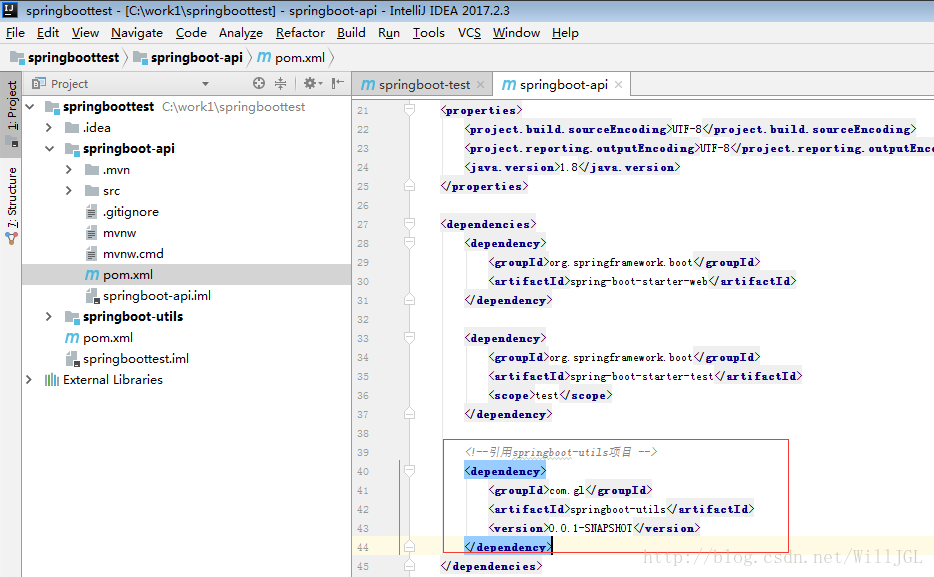Click the Collapse All icon in Project panel
This screenshot has height=577, width=934.
(281, 84)
